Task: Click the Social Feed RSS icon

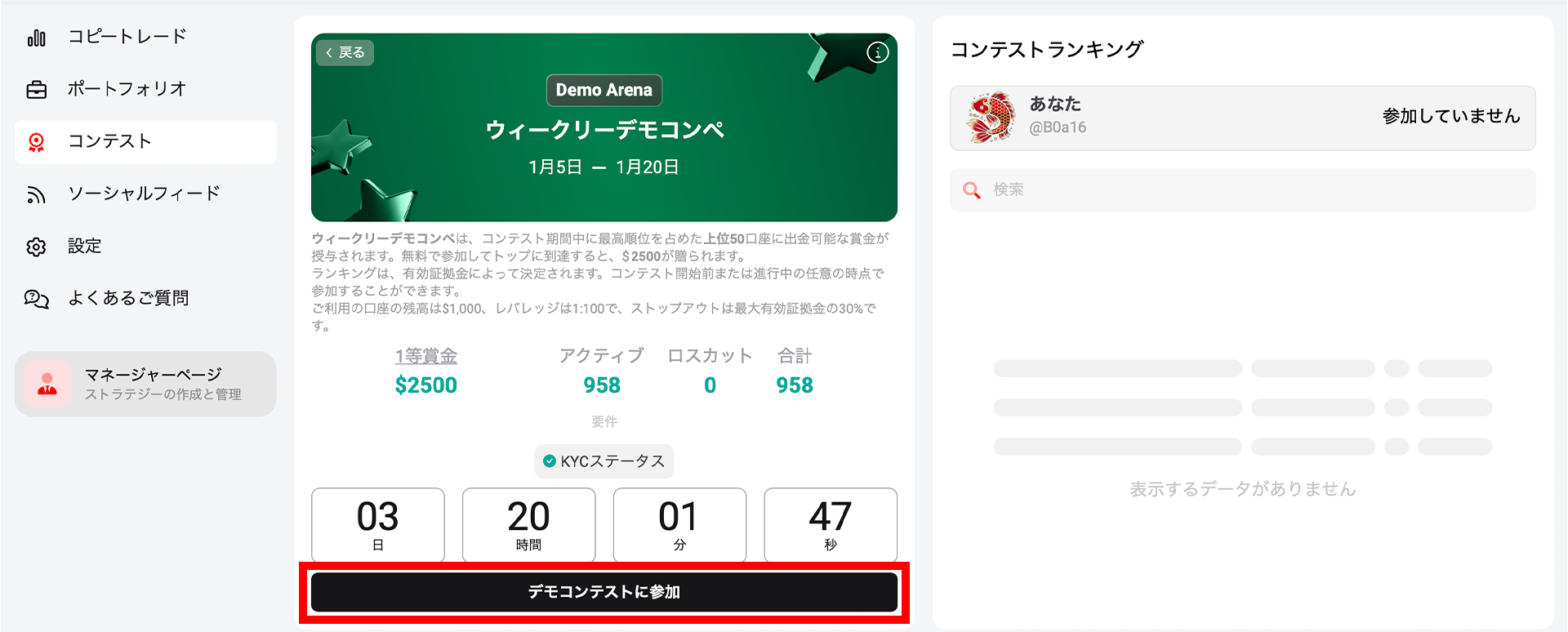Action: [37, 194]
